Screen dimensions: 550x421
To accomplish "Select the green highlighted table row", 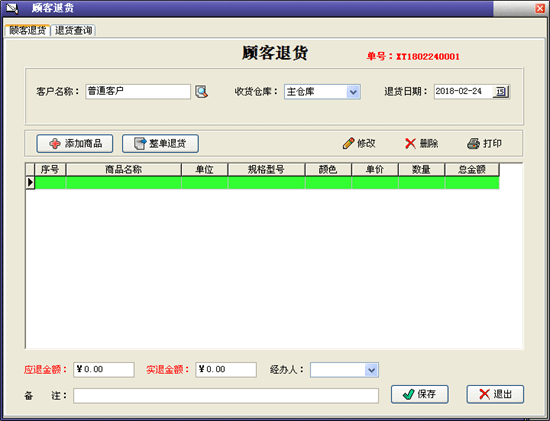I will coord(267,183).
